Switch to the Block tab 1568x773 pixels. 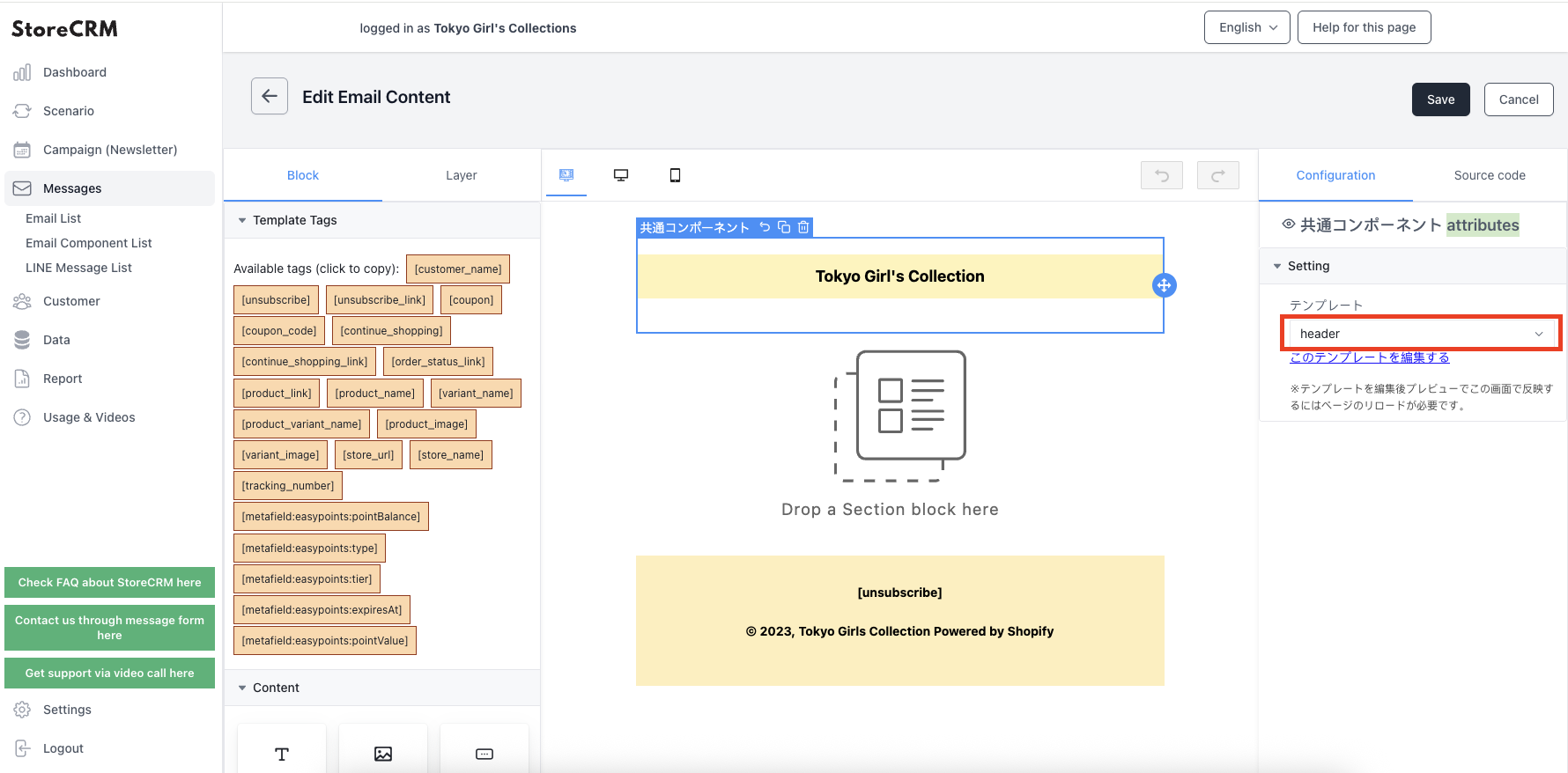[303, 175]
